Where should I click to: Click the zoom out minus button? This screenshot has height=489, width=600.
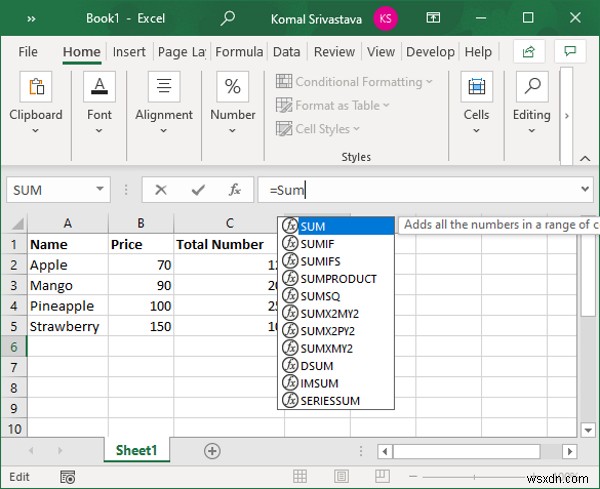(413, 477)
